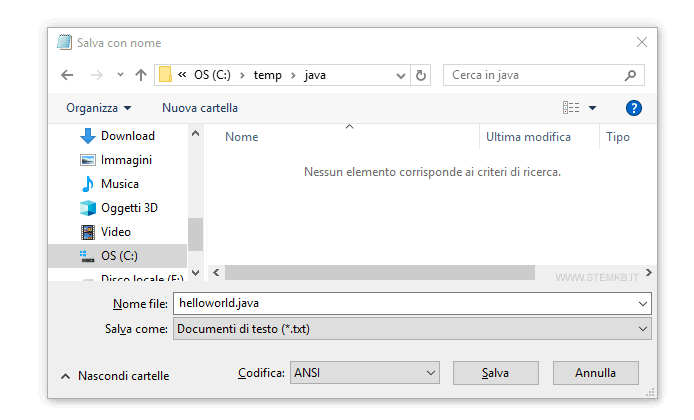Click the back navigation arrow
Image resolution: width=694 pixels, height=420 pixels.
[67, 75]
